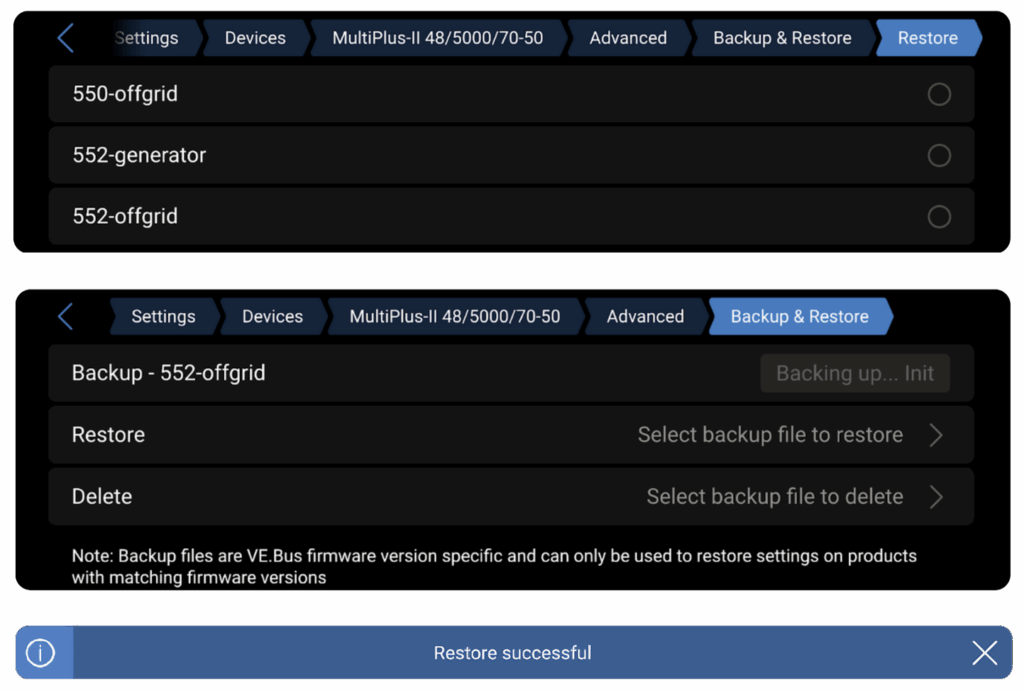Open Select backup file to restore

pos(770,435)
